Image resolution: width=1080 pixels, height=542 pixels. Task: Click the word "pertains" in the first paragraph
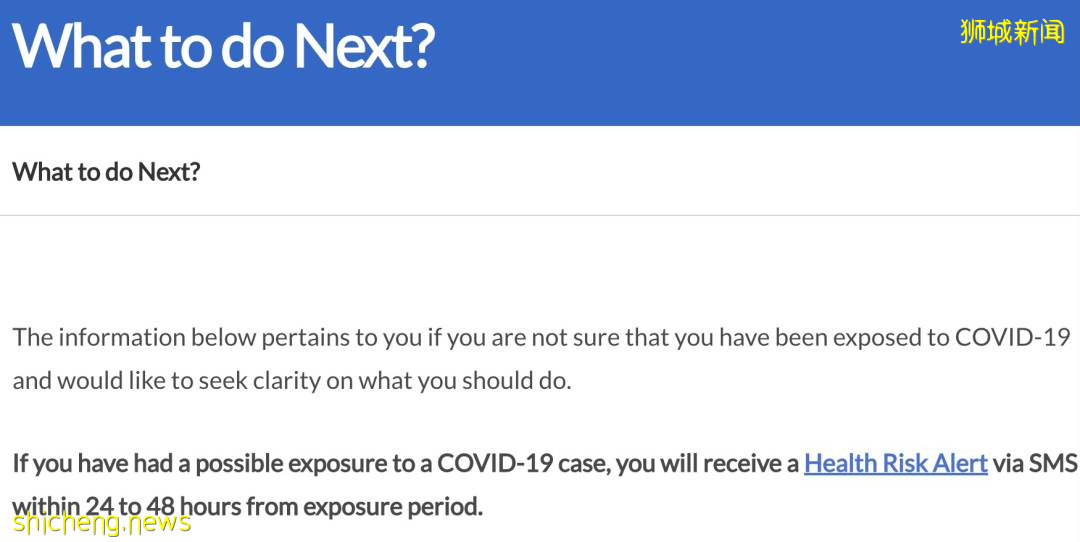302,337
